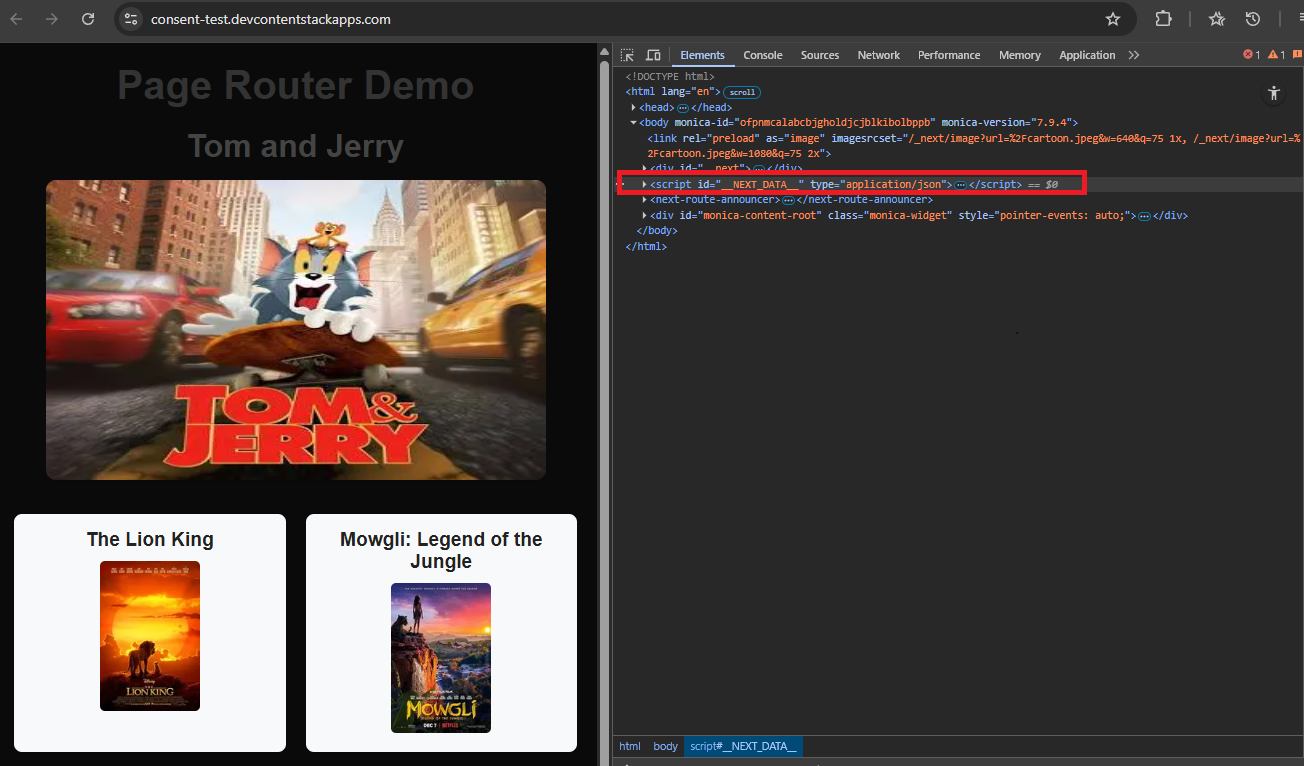This screenshot has width=1304, height=766.
Task: Click the accessibility person icon
Action: pos(1273,93)
